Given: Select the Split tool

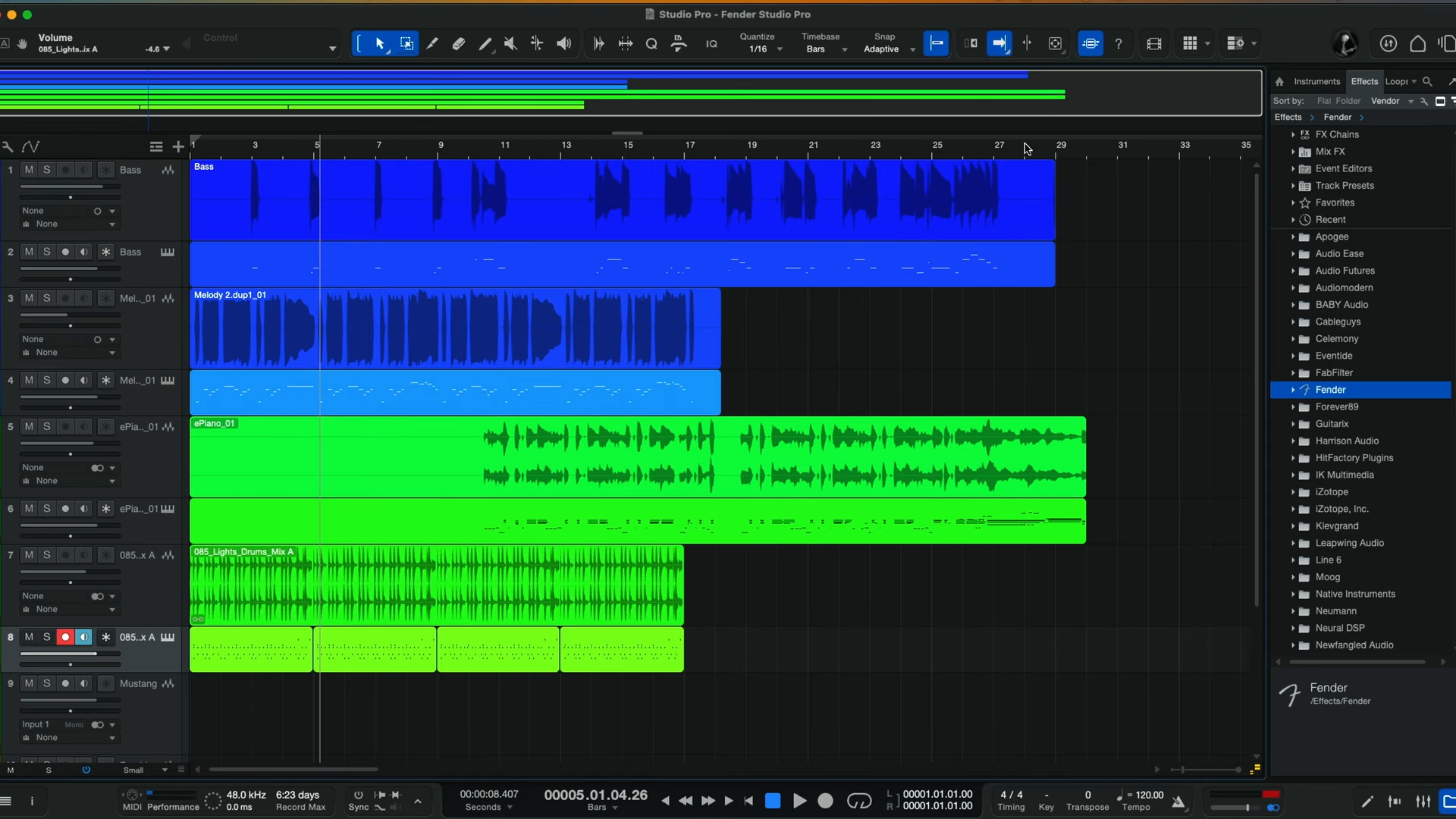Looking at the screenshot, I should tap(432, 44).
